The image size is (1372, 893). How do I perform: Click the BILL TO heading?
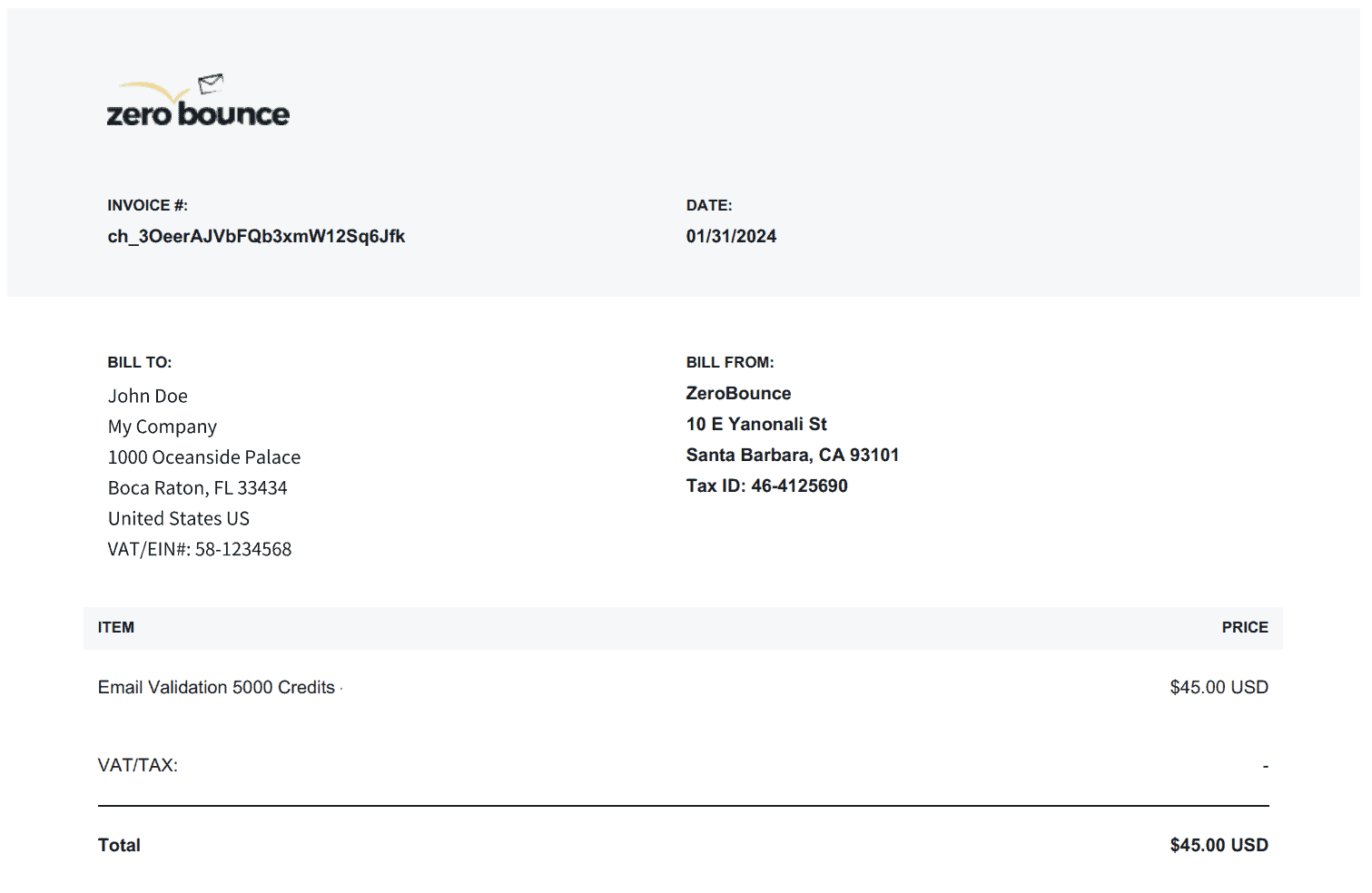[x=139, y=362]
